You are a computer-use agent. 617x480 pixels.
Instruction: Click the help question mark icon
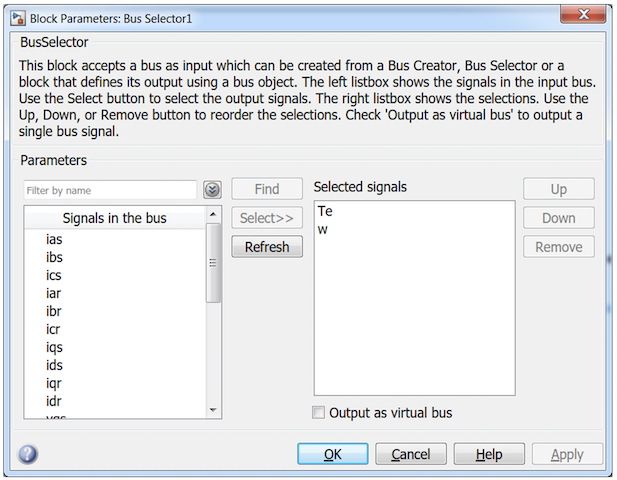tap(28, 454)
